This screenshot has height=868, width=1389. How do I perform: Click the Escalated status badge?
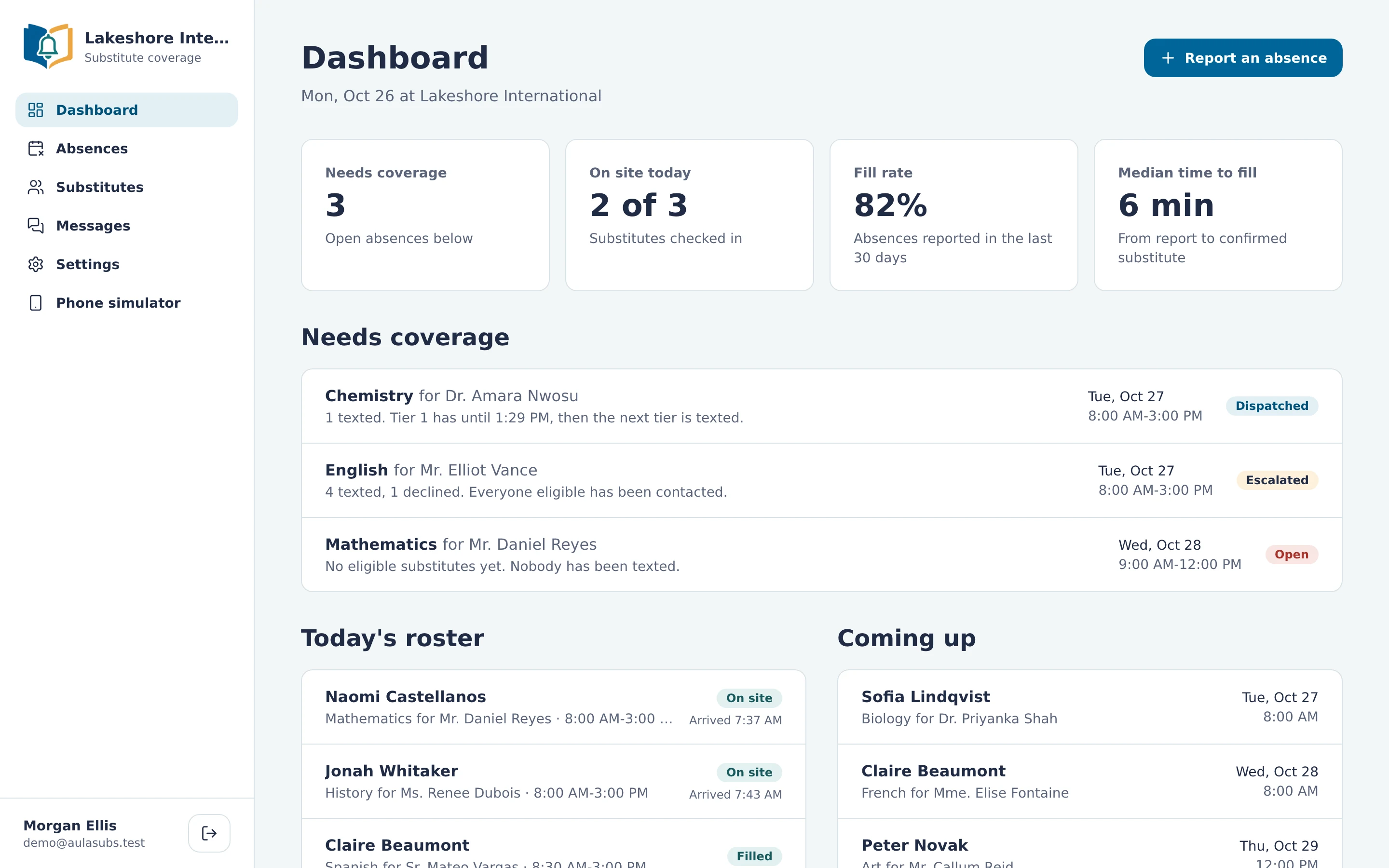point(1277,480)
